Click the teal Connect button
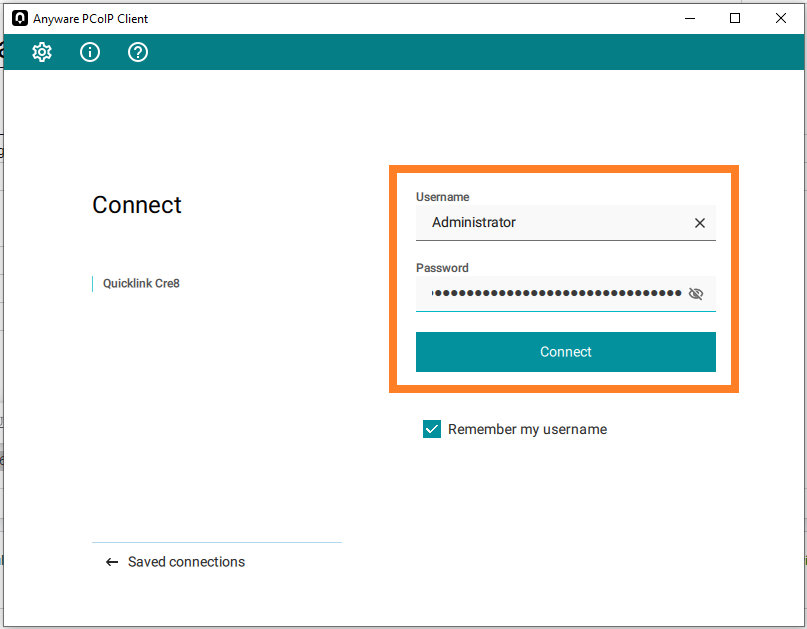The image size is (807, 629). click(x=566, y=352)
